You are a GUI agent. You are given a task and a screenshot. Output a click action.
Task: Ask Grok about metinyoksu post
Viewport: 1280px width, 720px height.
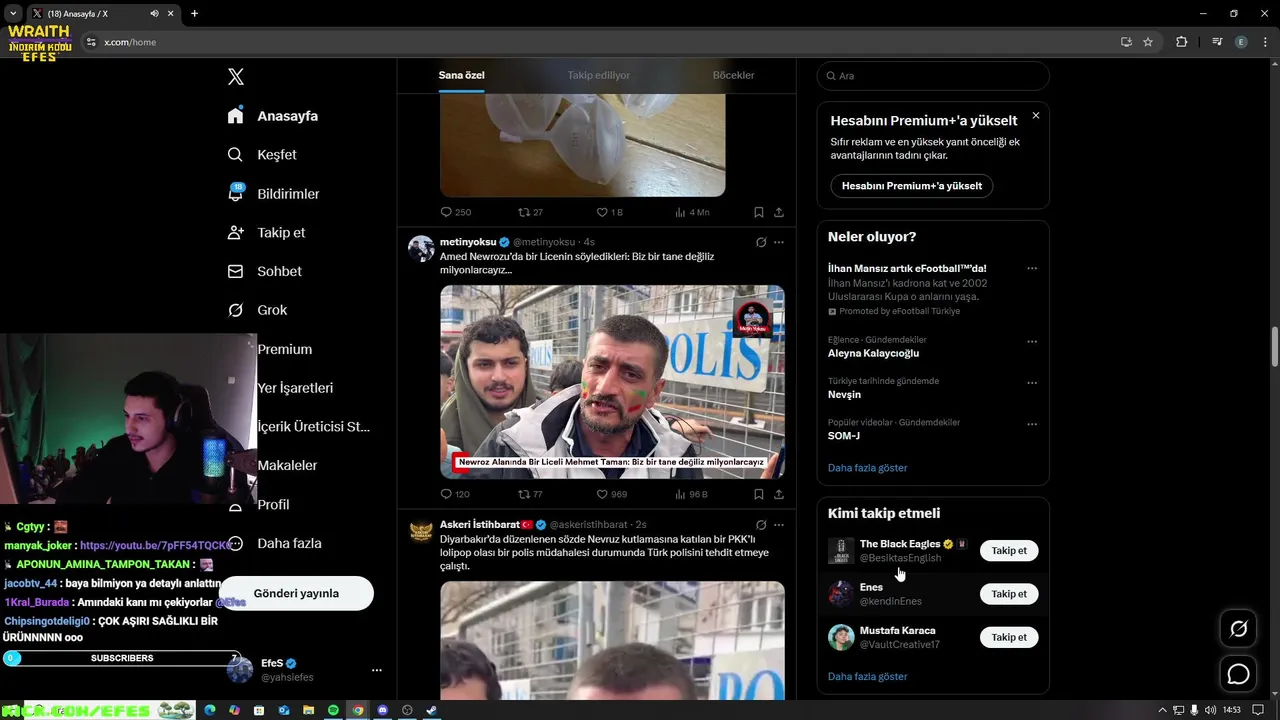tap(761, 242)
